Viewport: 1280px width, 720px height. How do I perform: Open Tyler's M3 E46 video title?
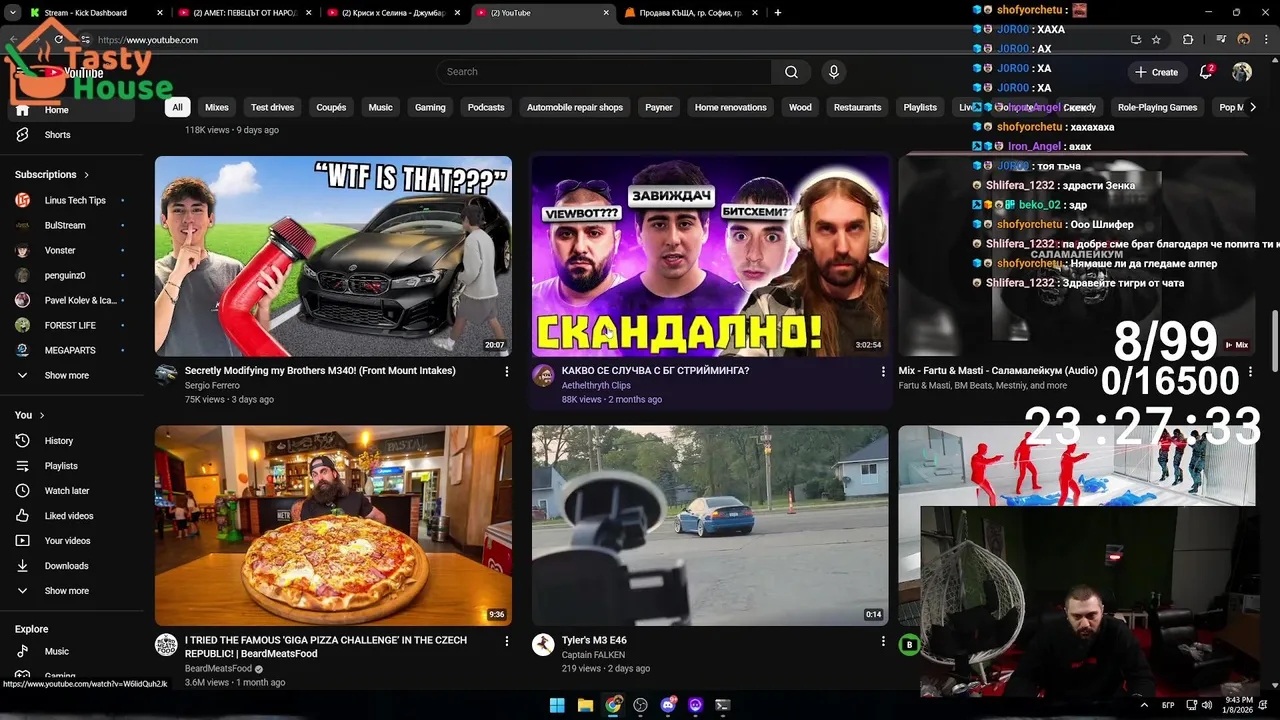pos(594,641)
